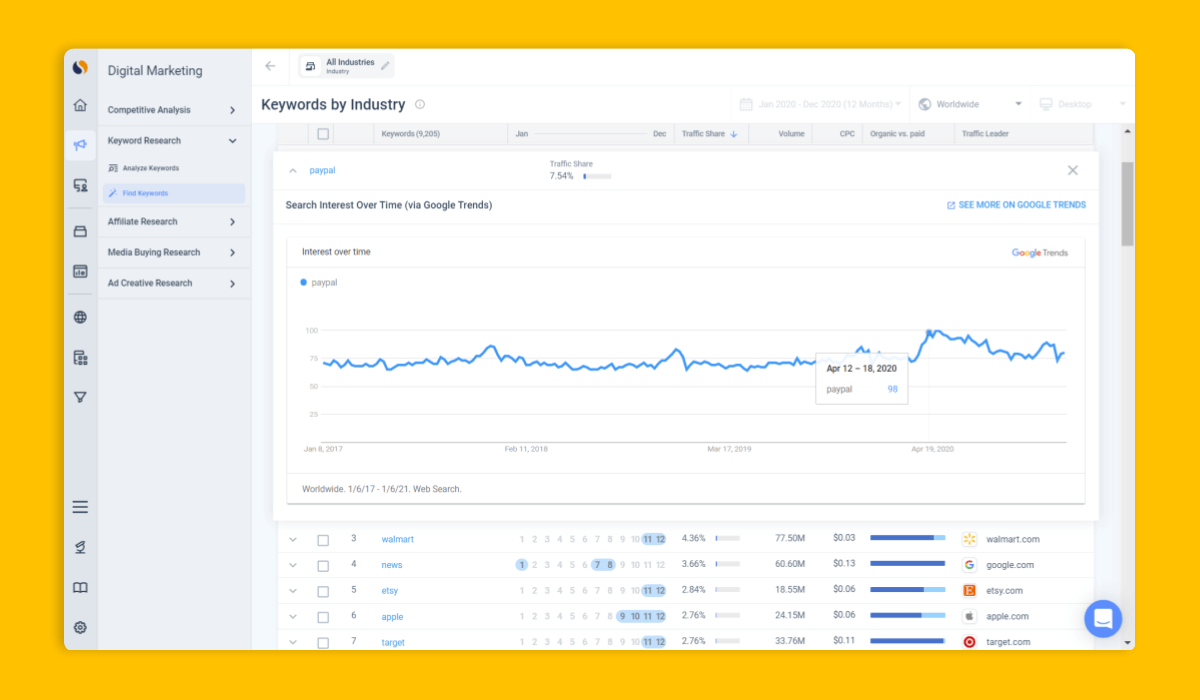
Task: Select the Digital Marketing megaphone icon
Action: pyautogui.click(x=80, y=144)
